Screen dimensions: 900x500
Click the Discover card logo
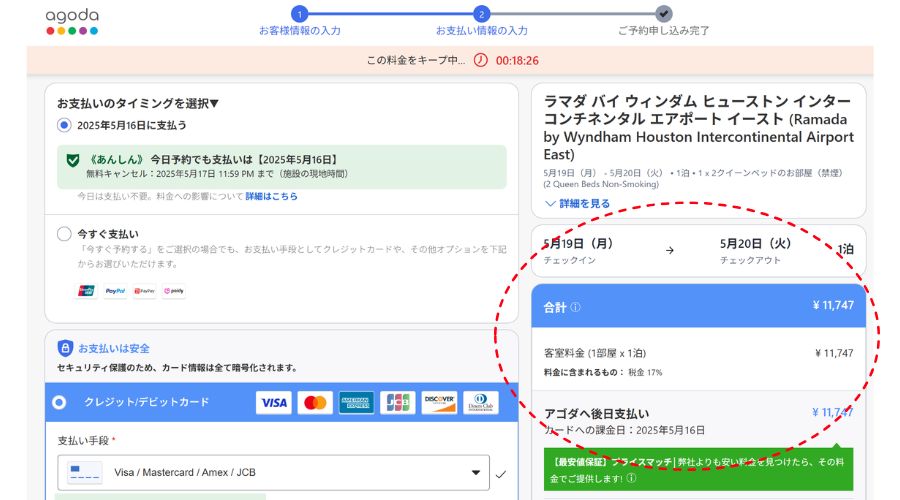tap(439, 403)
